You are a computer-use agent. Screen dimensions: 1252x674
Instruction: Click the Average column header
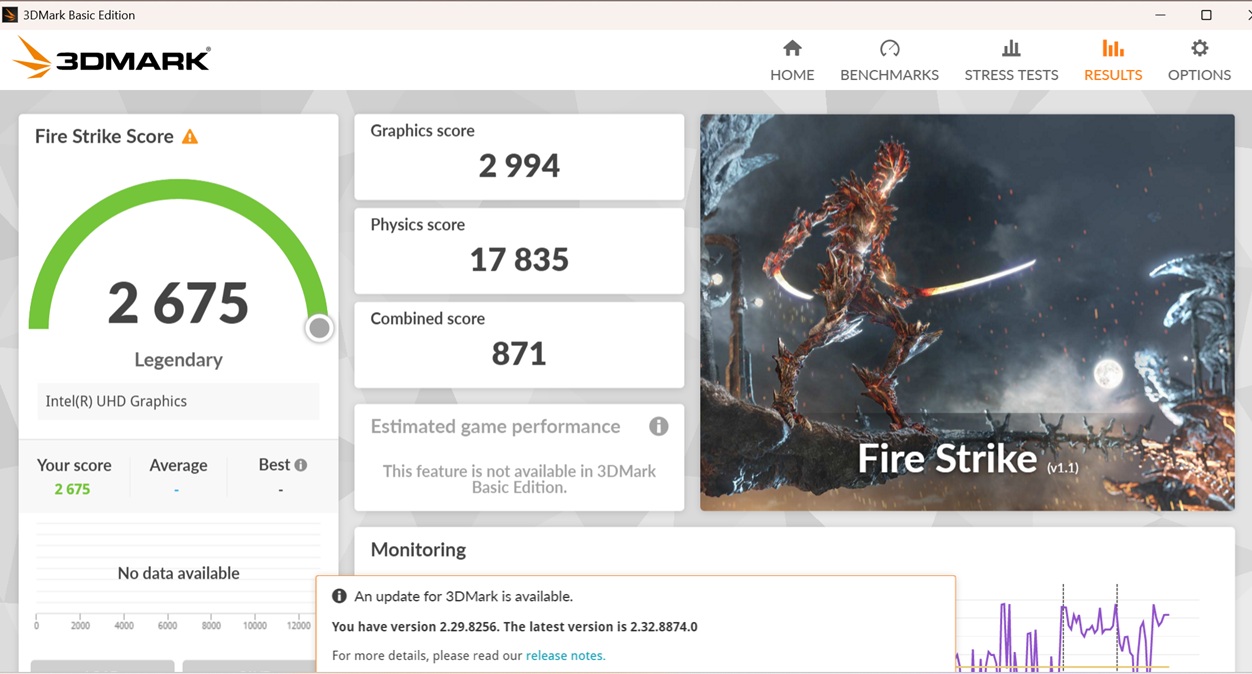pos(178,465)
